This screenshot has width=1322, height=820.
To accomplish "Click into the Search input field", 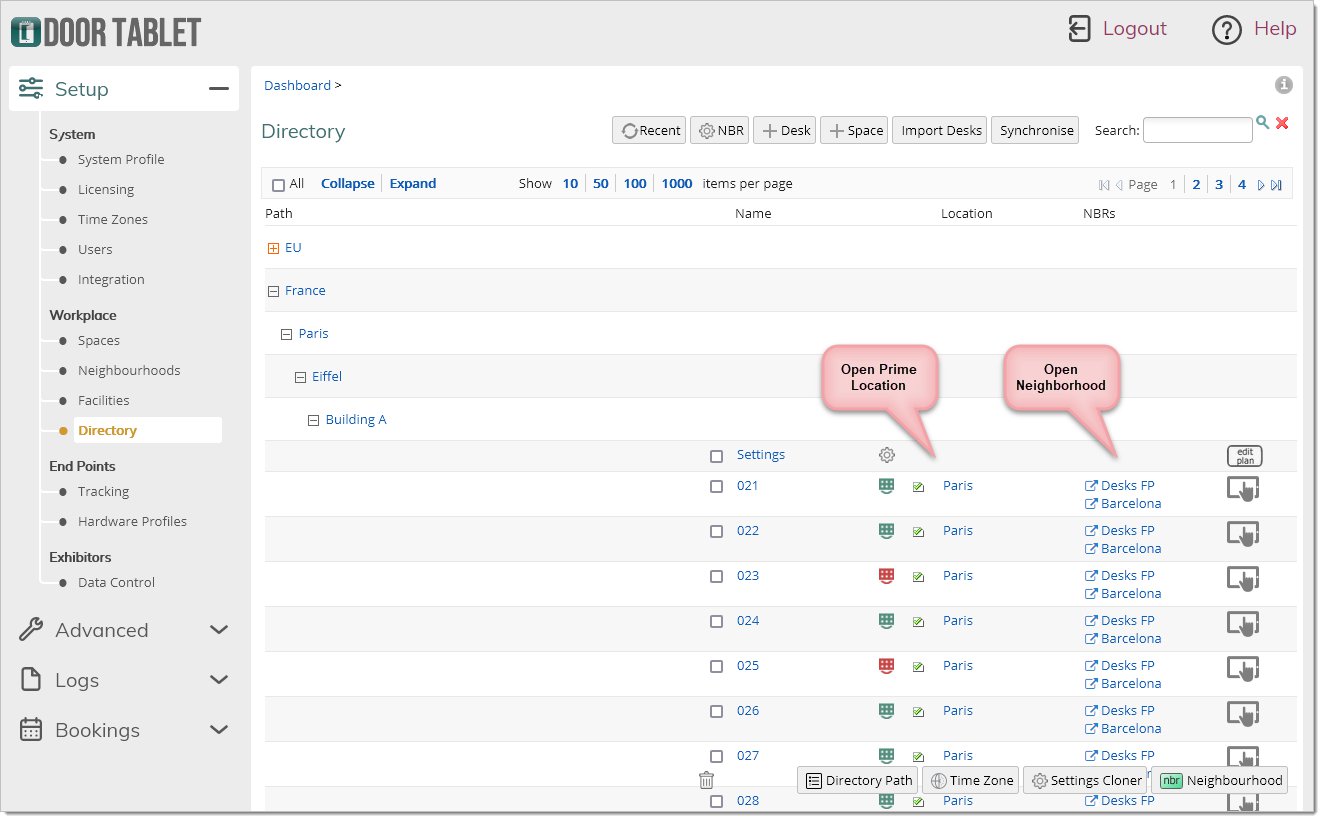I will click(1197, 130).
